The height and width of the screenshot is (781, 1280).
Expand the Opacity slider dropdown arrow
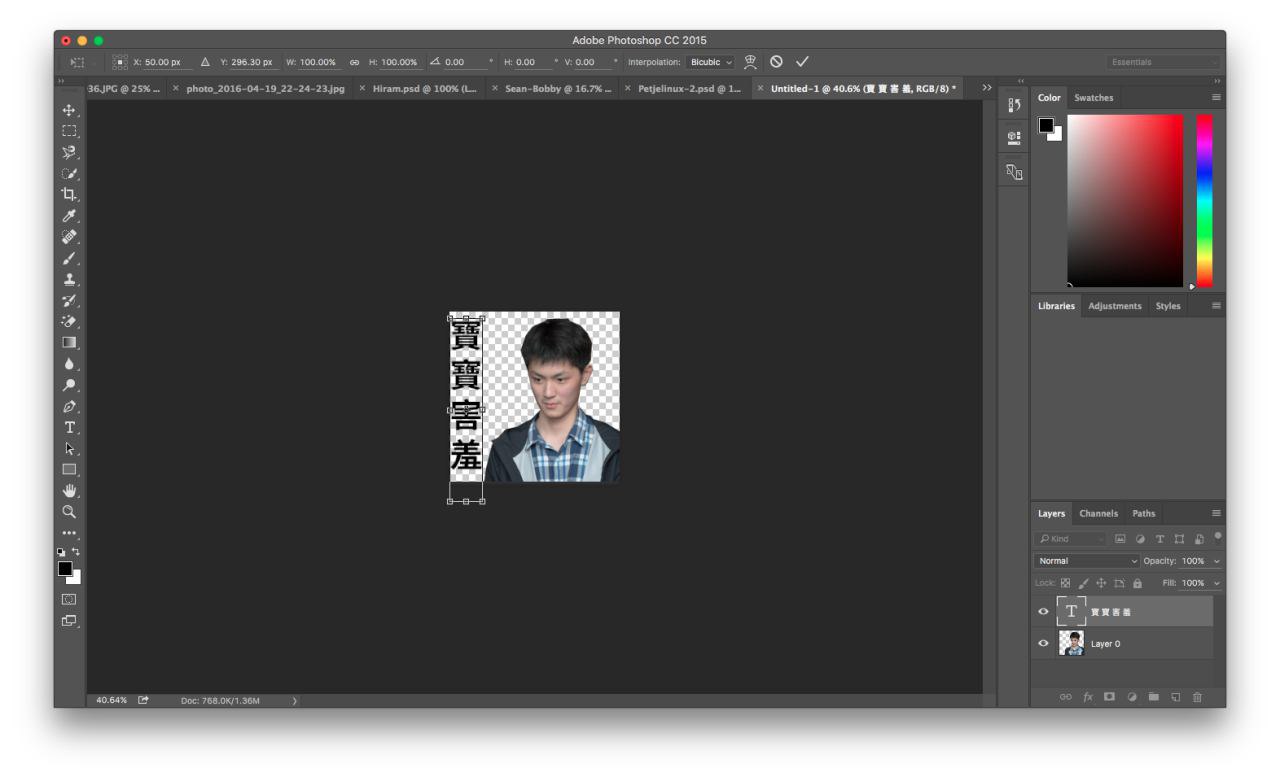(x=1216, y=561)
